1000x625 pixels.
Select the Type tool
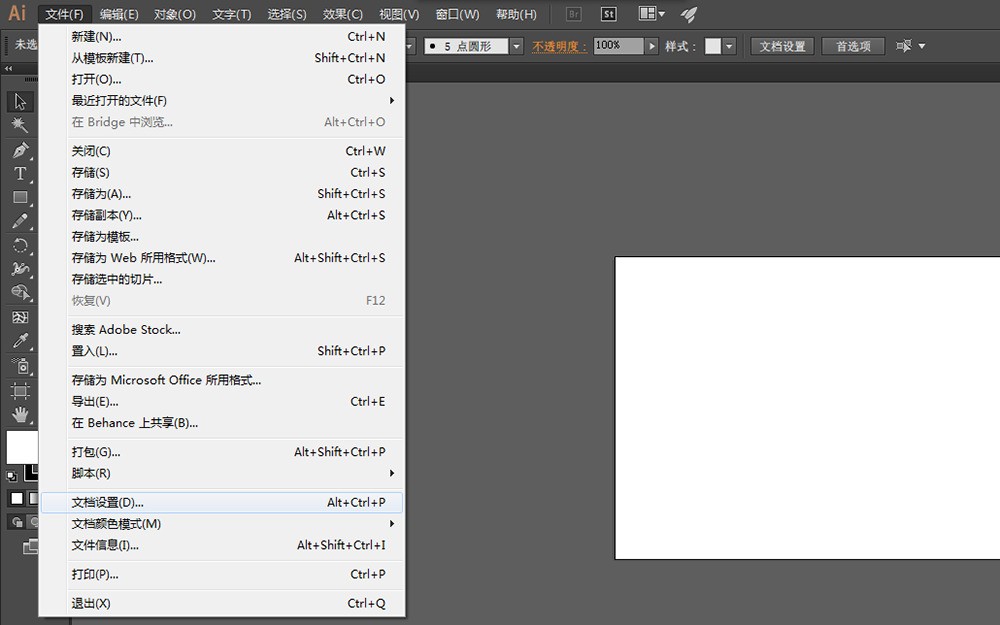pos(20,174)
